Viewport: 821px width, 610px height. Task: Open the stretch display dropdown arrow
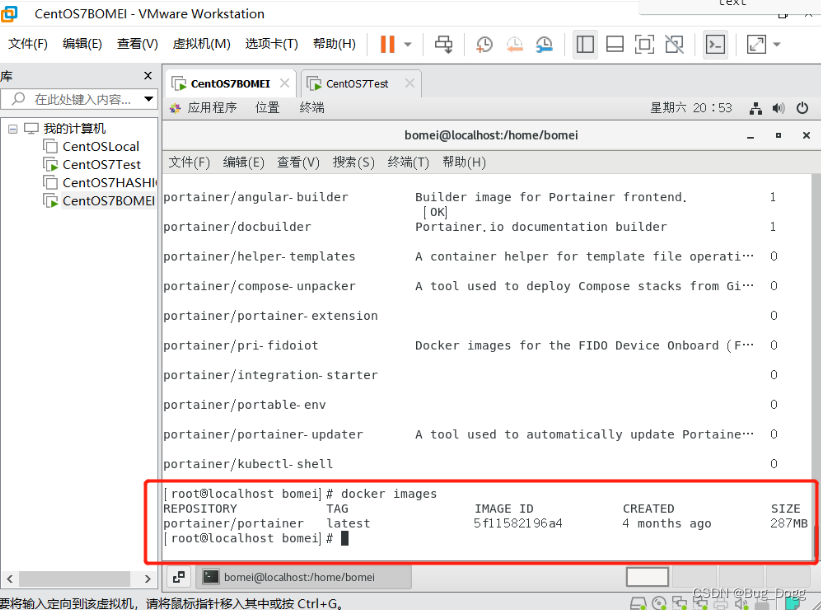pyautogui.click(x=777, y=45)
